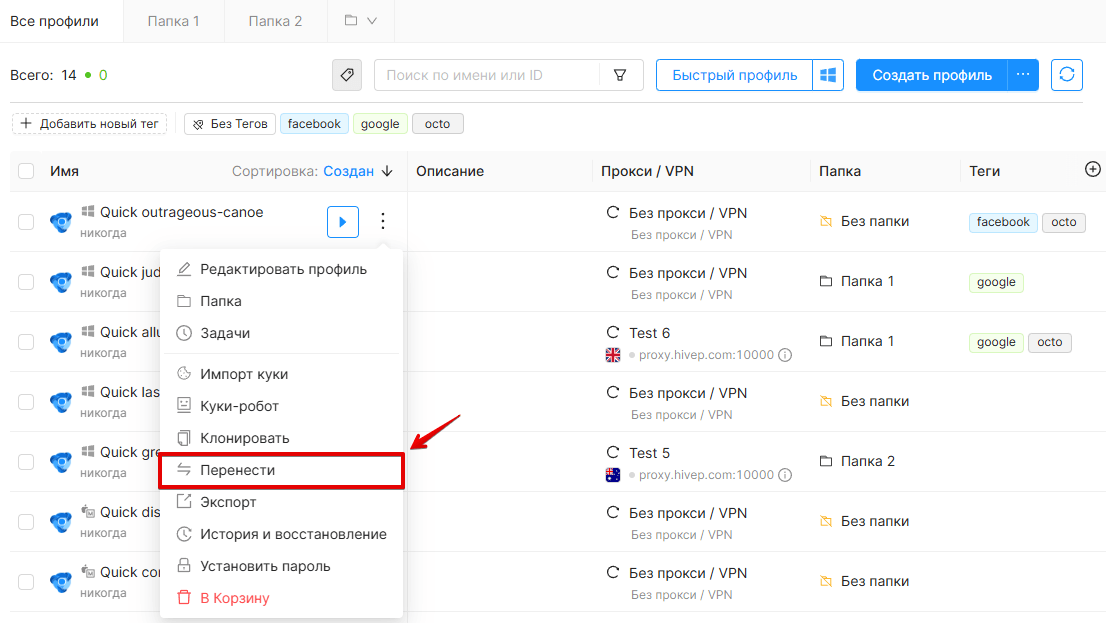Viewport: 1106px width, 623px height.
Task: Expand the folder dropdown in tab bar
Action: (360, 21)
